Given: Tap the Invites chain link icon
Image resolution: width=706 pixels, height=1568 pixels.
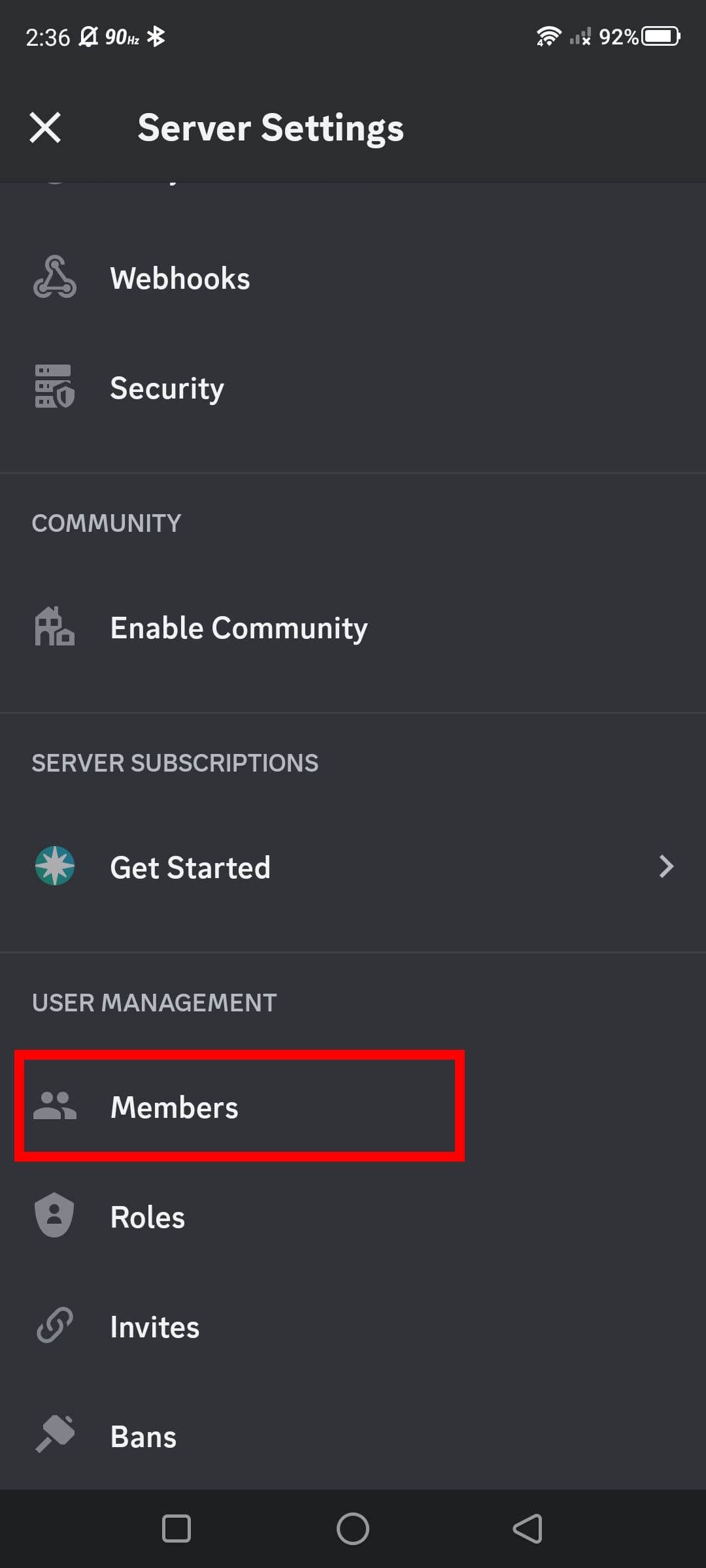Looking at the screenshot, I should pyautogui.click(x=55, y=1326).
